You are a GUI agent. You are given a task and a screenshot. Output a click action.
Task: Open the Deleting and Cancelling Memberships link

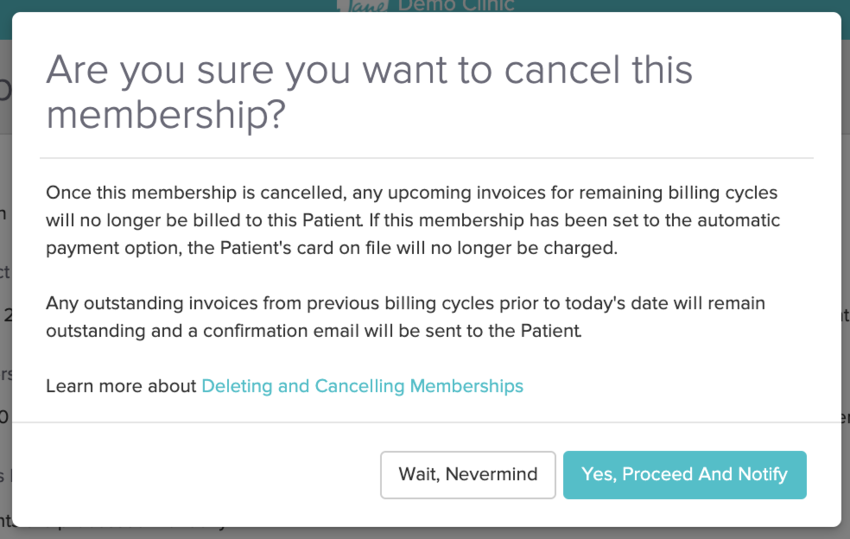tap(362, 386)
